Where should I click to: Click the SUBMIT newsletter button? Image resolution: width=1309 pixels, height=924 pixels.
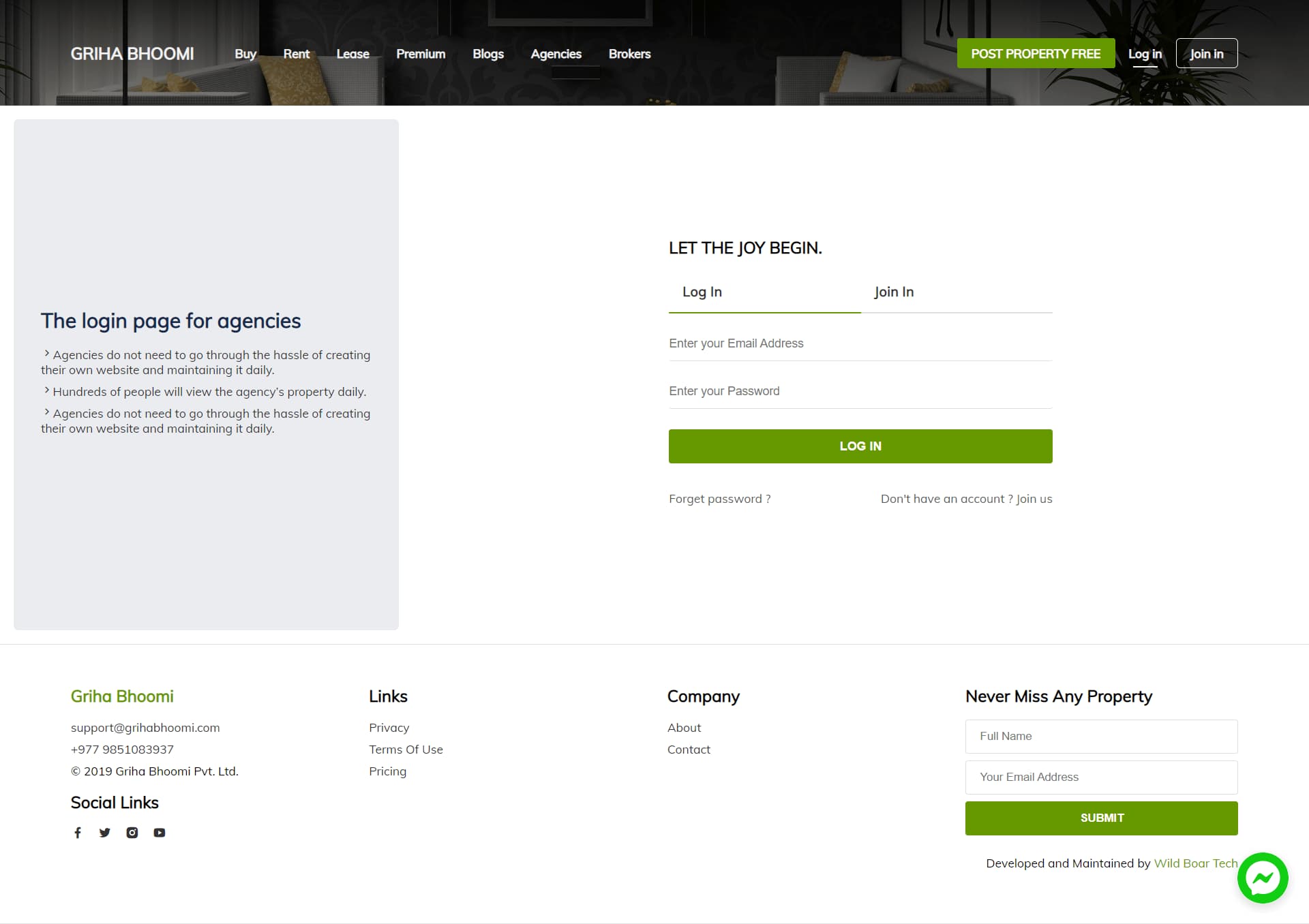click(1102, 818)
